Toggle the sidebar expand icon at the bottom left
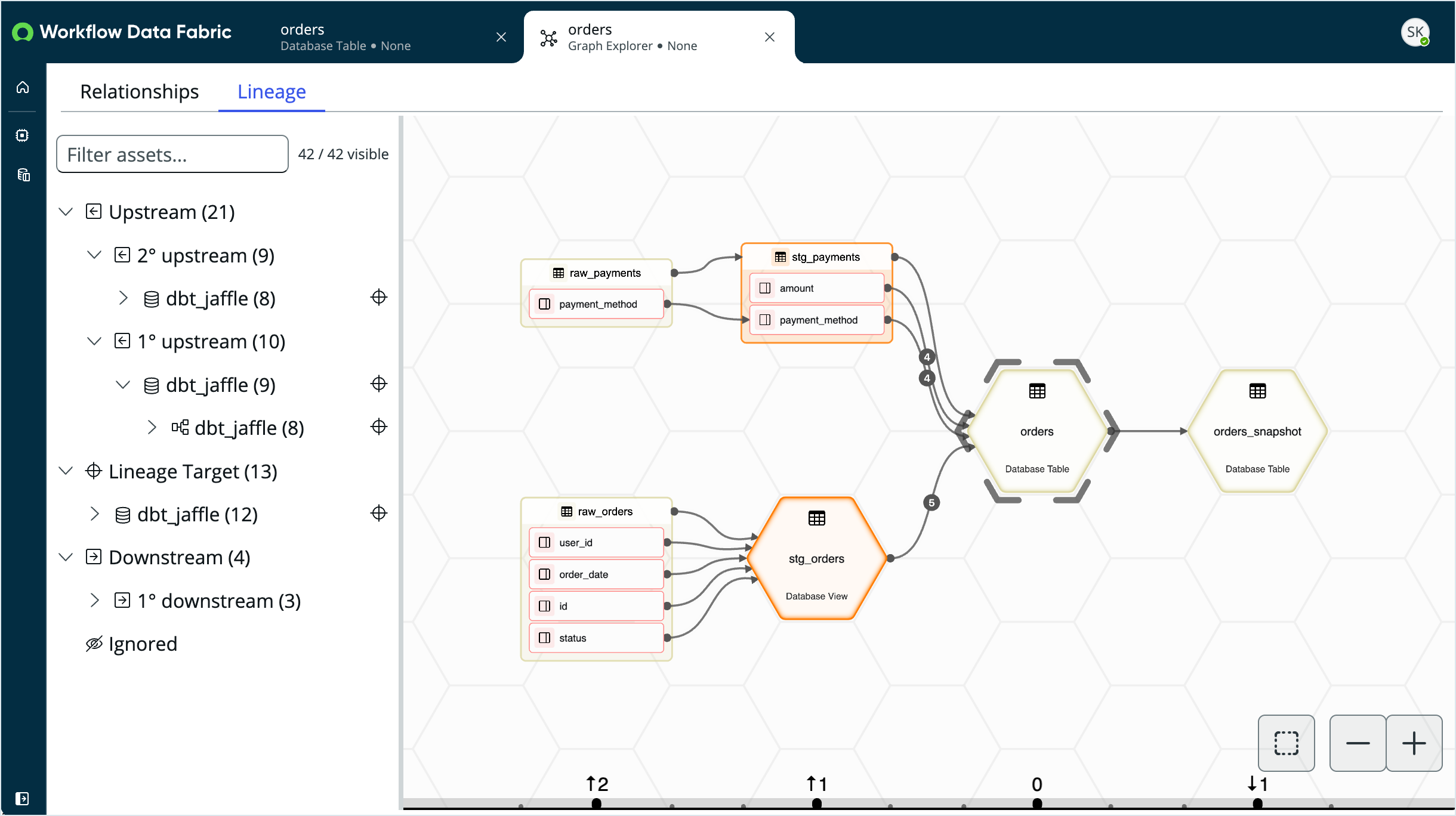This screenshot has width=1456, height=816. [22, 798]
